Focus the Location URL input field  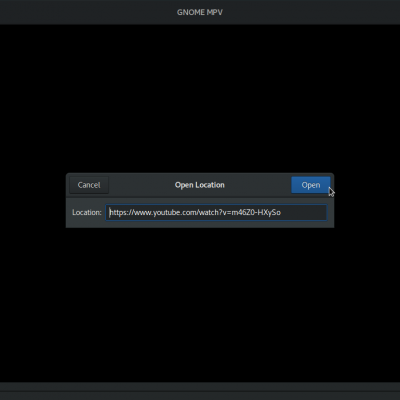click(216, 212)
